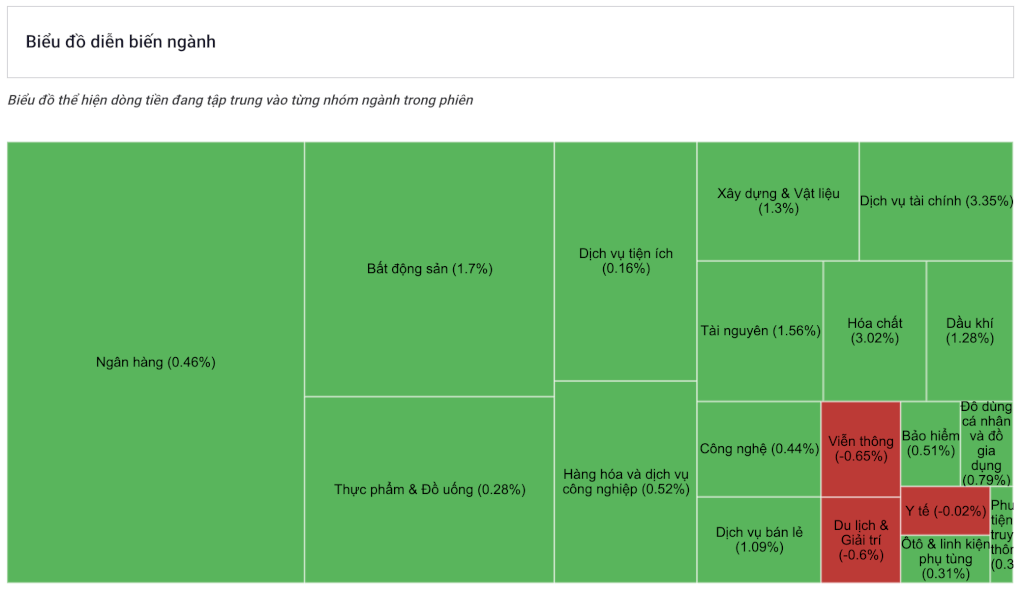This screenshot has height=592, width=1024.
Task: Select Dịch vụ tiện ích (0.16%) block
Action: click(x=626, y=261)
